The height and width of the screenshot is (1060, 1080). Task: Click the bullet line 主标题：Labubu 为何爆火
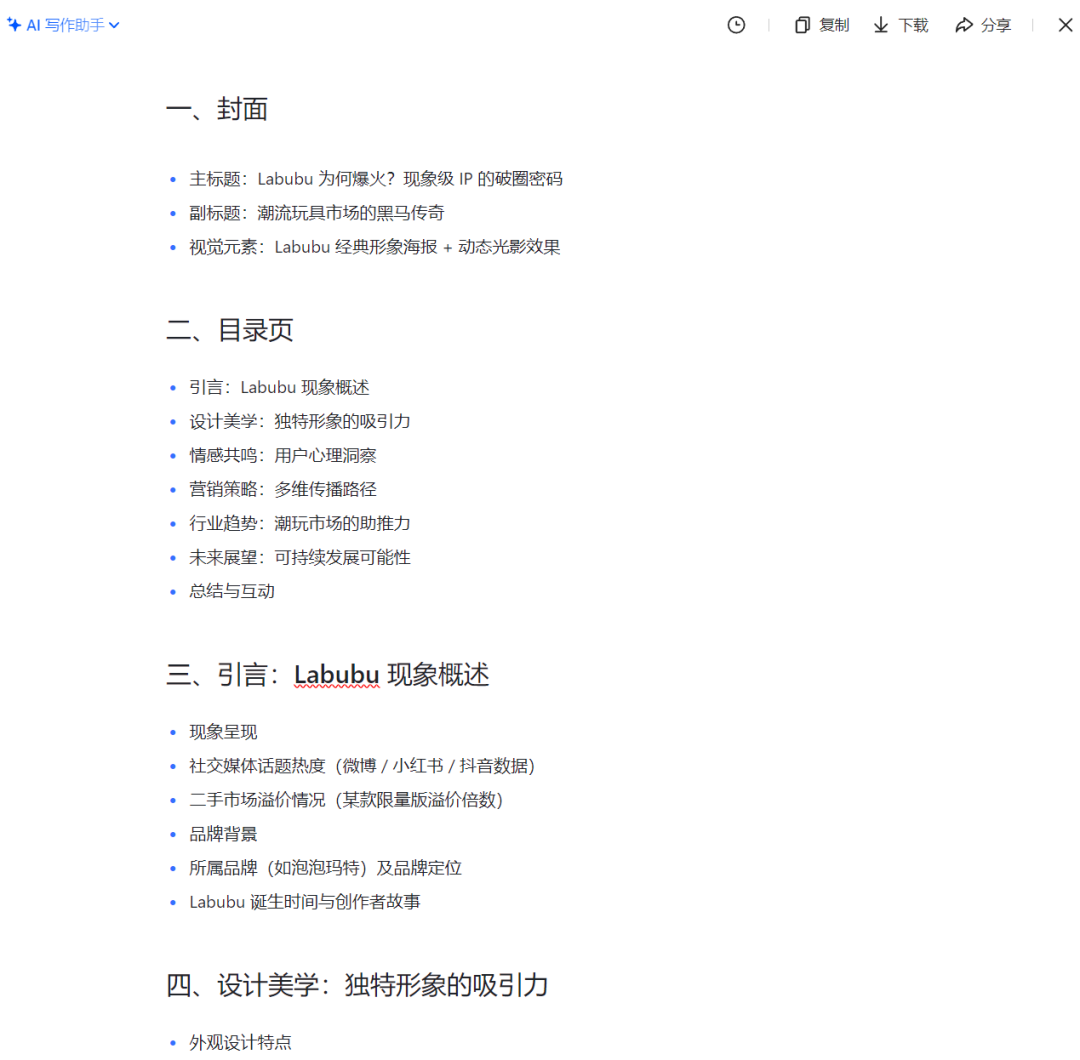pyautogui.click(x=375, y=179)
